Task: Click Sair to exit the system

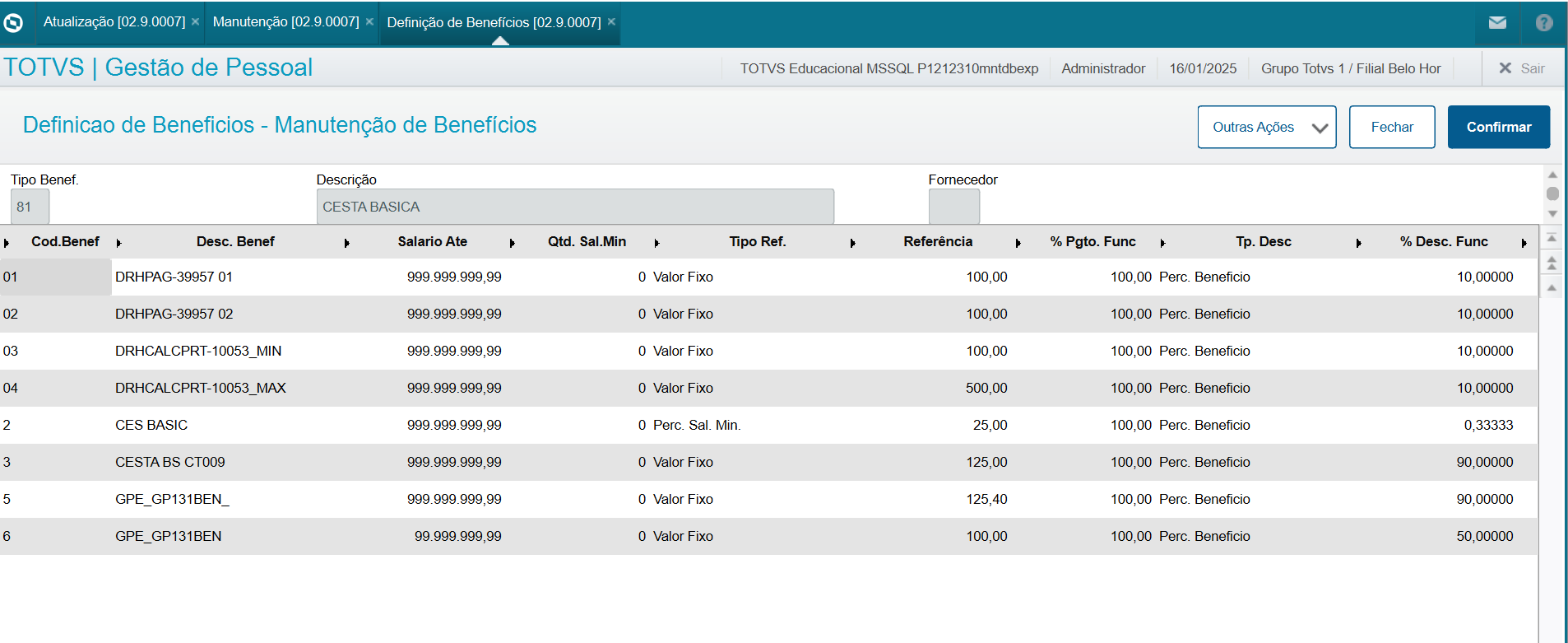Action: (x=1521, y=68)
